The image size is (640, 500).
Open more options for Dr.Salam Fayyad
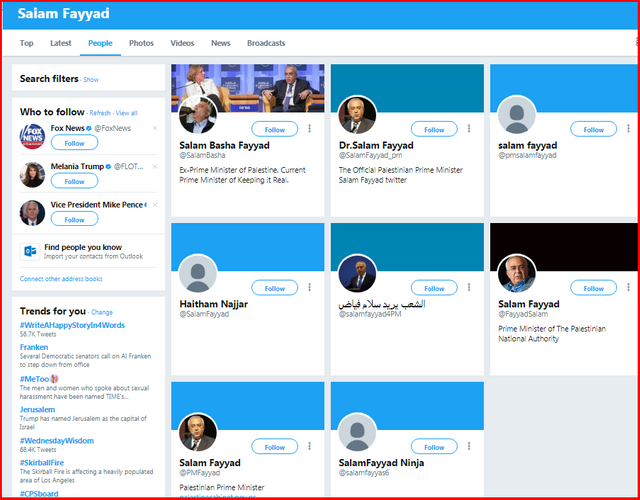(x=469, y=129)
